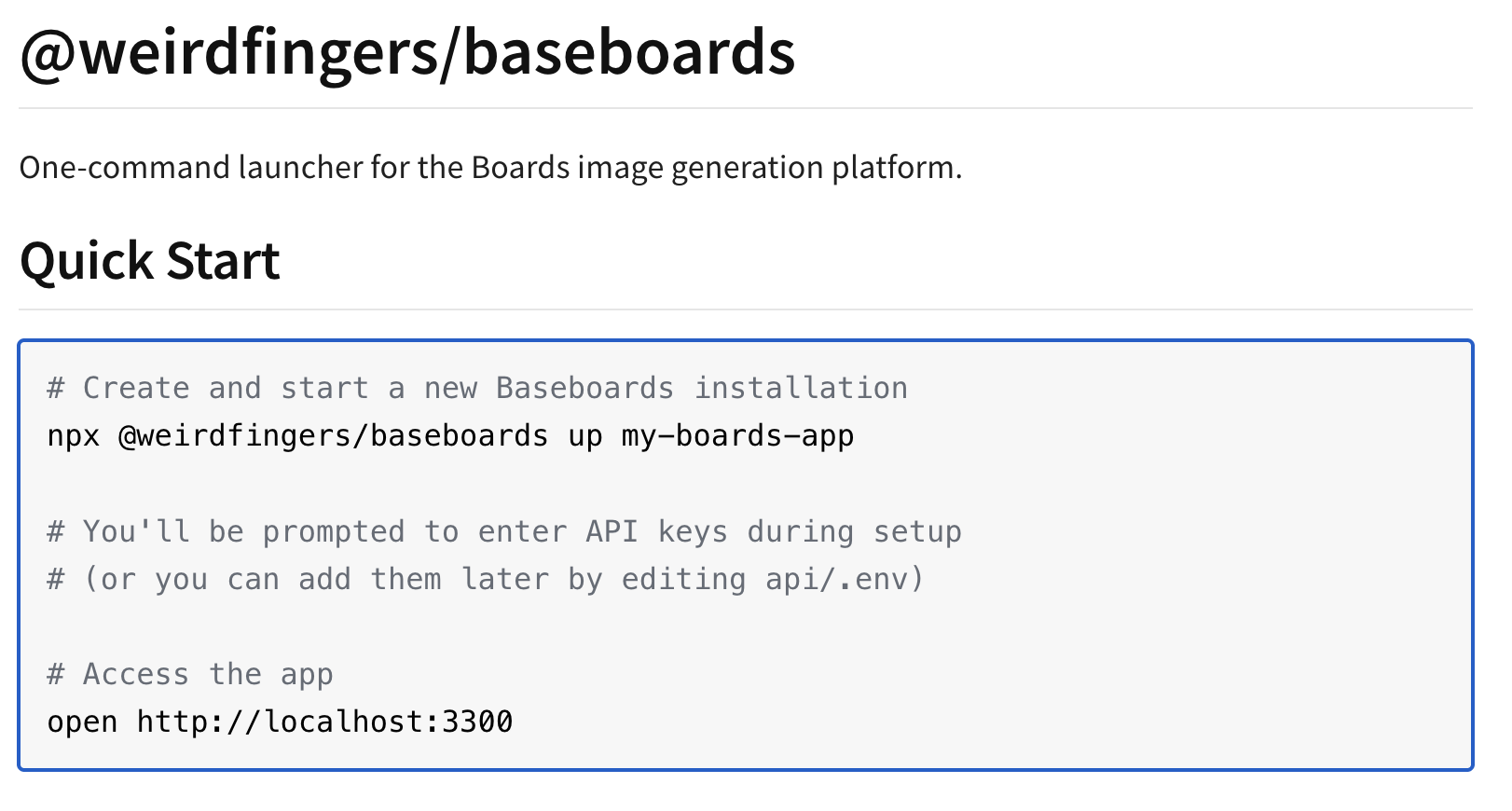Place cursor on the "npx" command word
This screenshot has width=1512, height=811.
[x=74, y=436]
